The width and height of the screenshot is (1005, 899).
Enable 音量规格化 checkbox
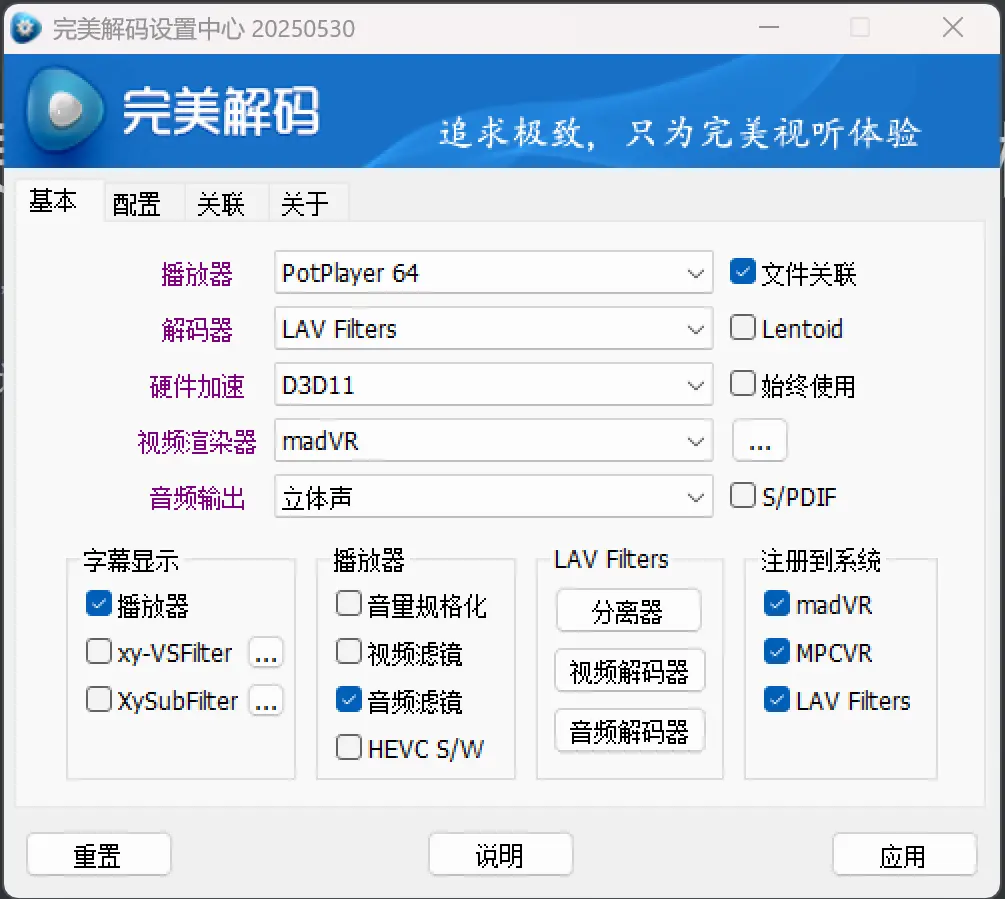[349, 604]
